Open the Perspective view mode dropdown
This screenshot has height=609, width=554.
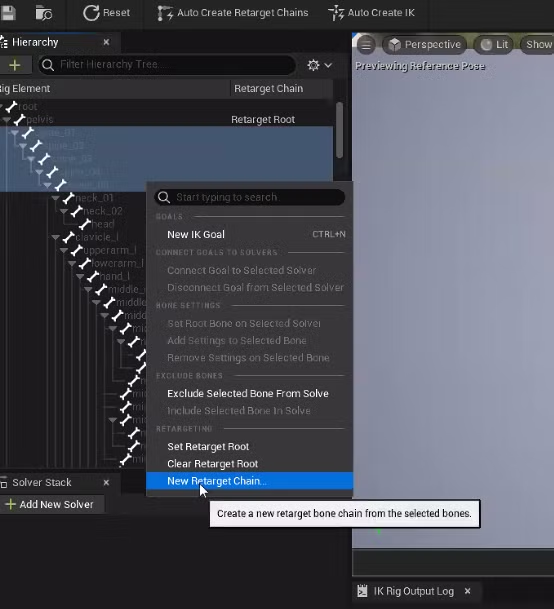(425, 45)
